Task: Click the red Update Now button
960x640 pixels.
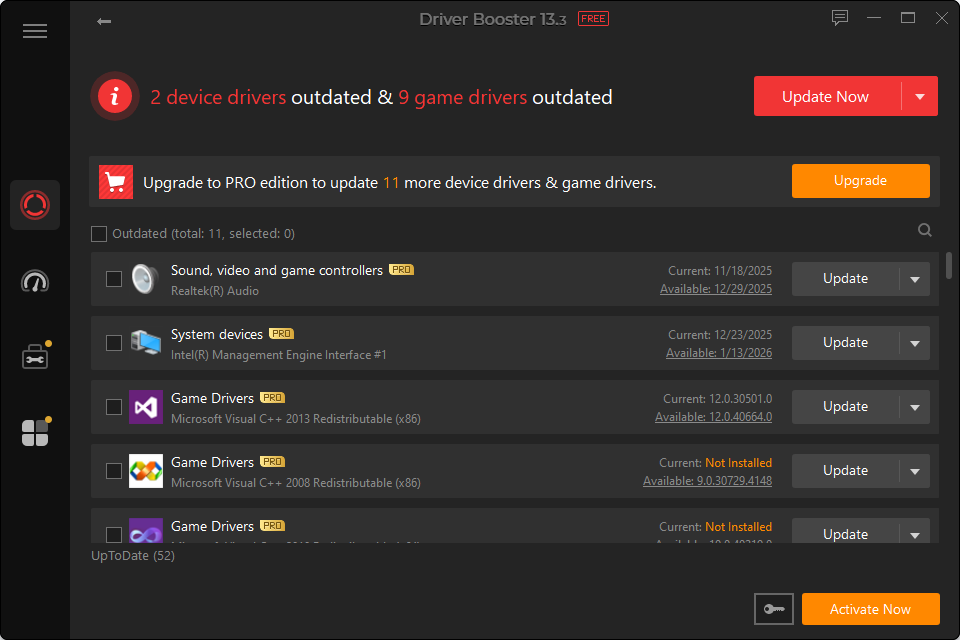Action: tap(827, 97)
